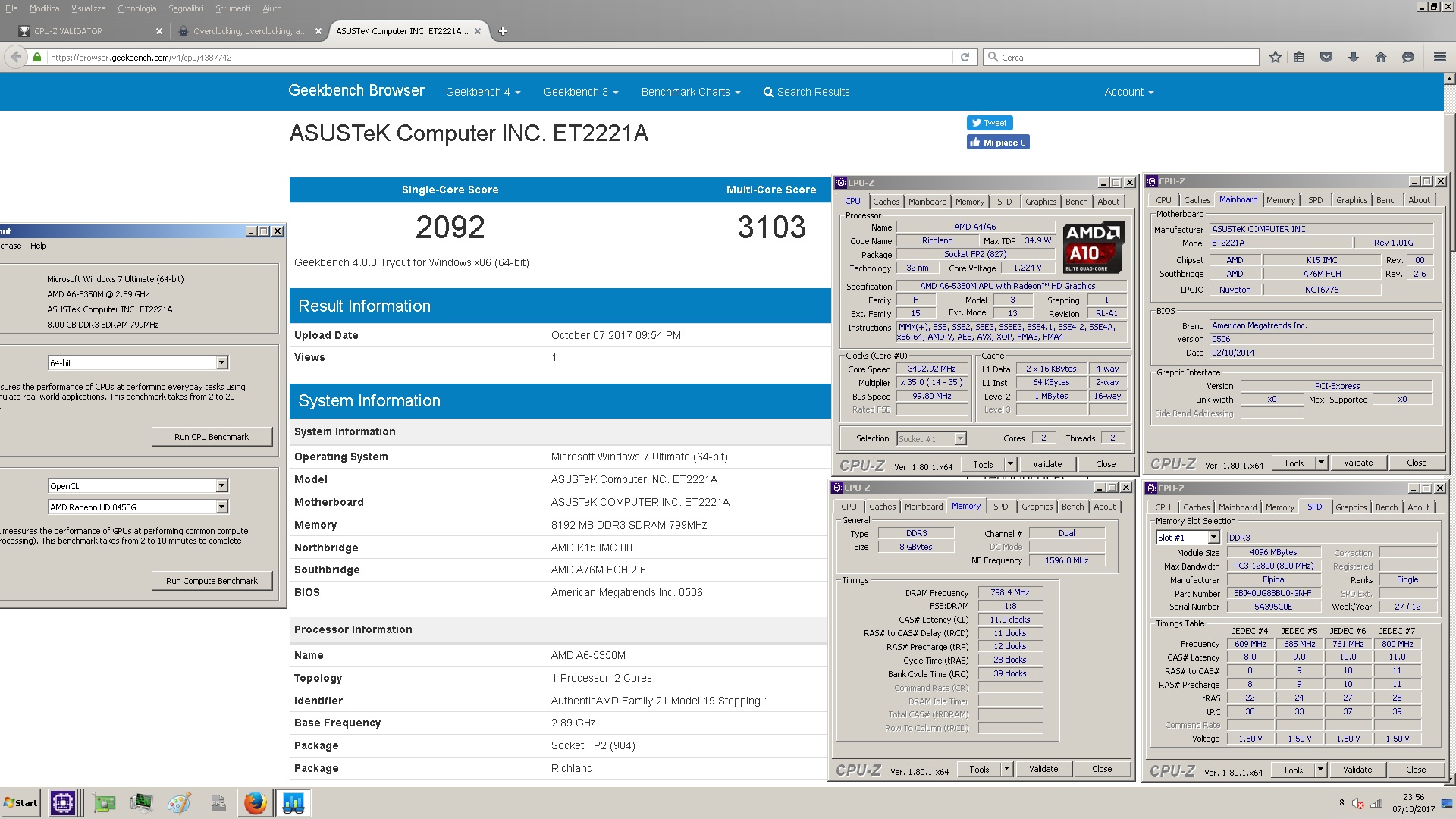Open Tools arrow in CPU-Z Memory window

(1006, 769)
